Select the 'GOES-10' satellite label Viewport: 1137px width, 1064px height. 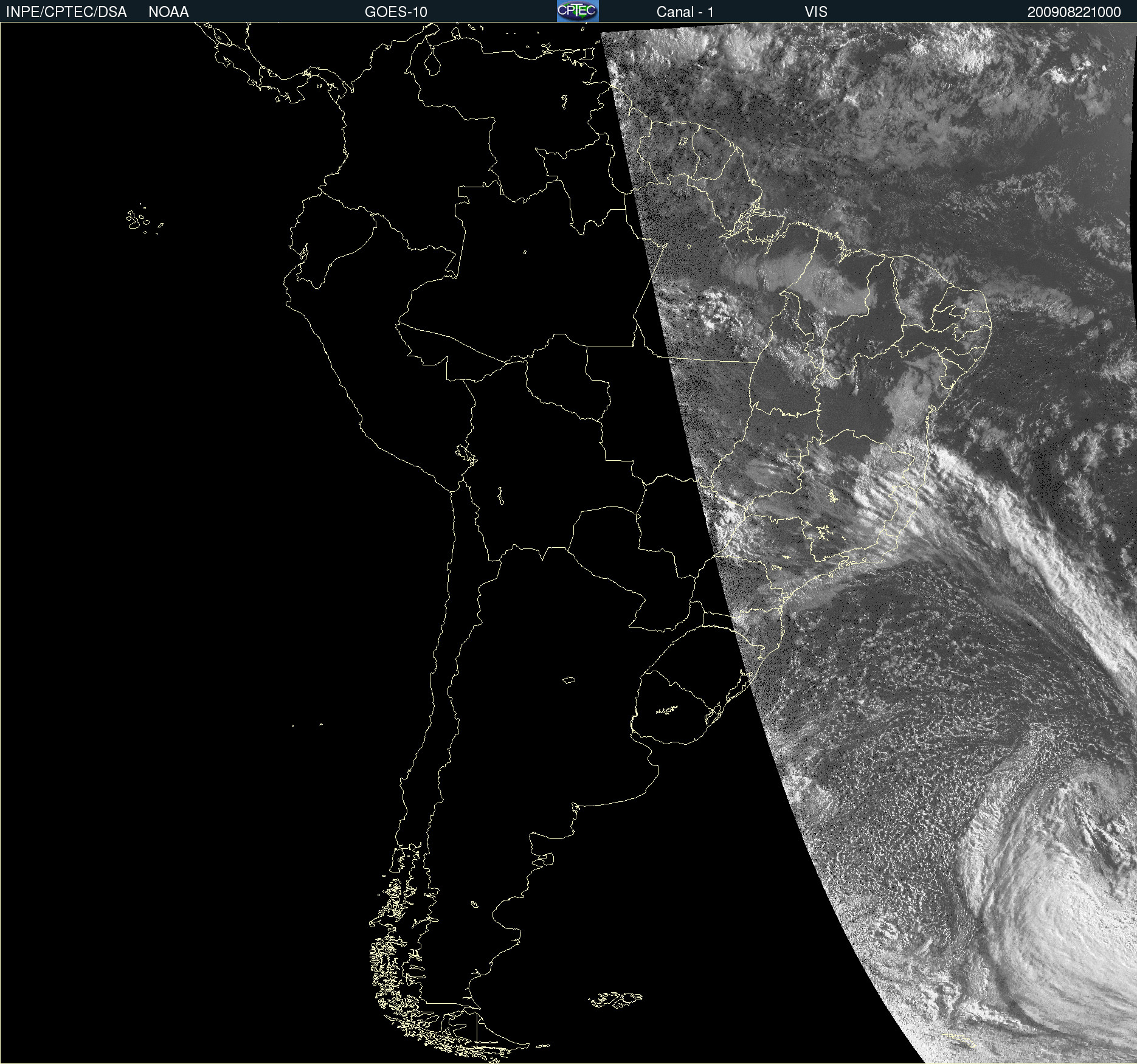pyautogui.click(x=396, y=12)
